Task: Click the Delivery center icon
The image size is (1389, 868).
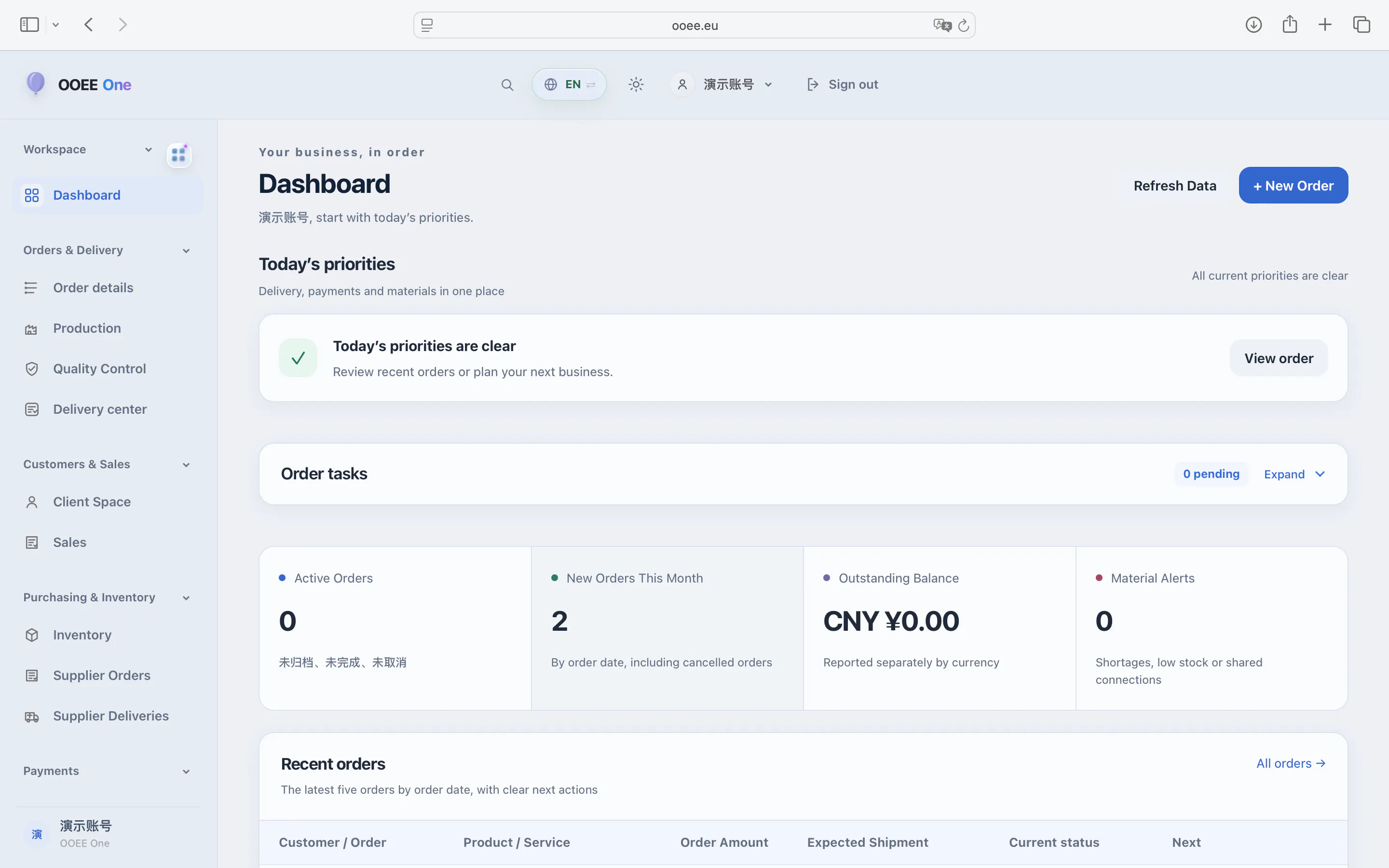Action: tap(31, 409)
